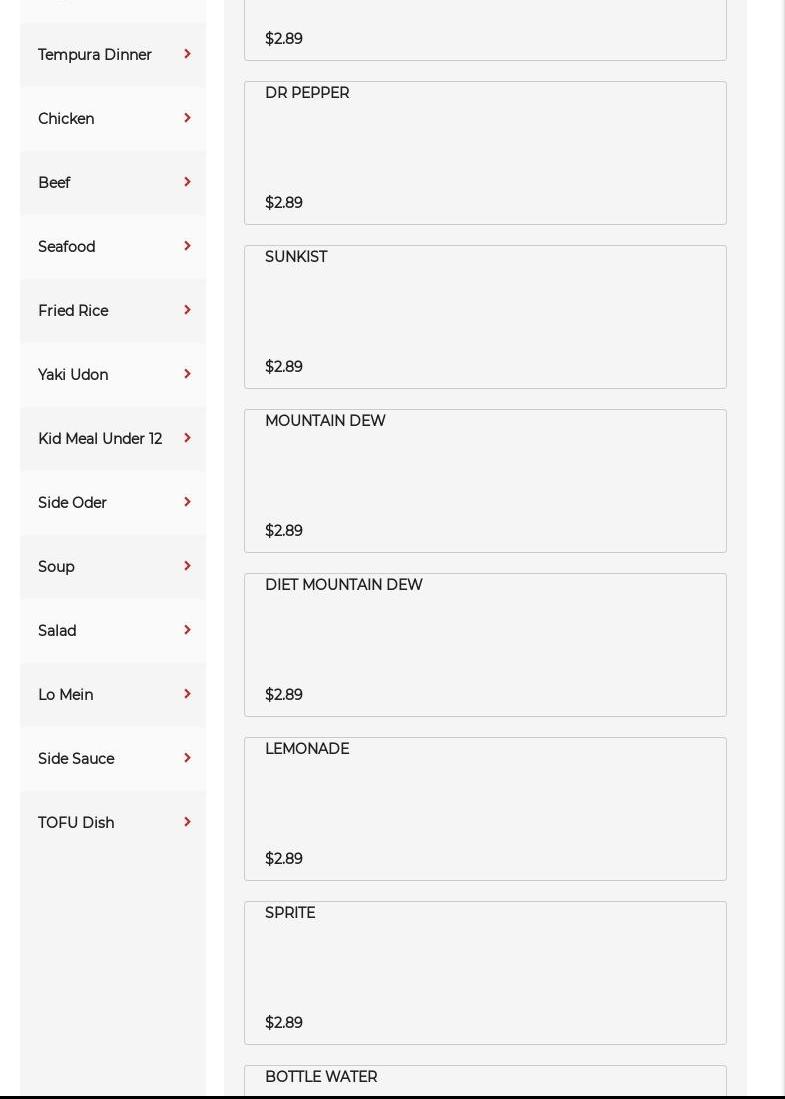785x1099 pixels.
Task: Click the arrow next to Side Oder
Action: pos(187,502)
